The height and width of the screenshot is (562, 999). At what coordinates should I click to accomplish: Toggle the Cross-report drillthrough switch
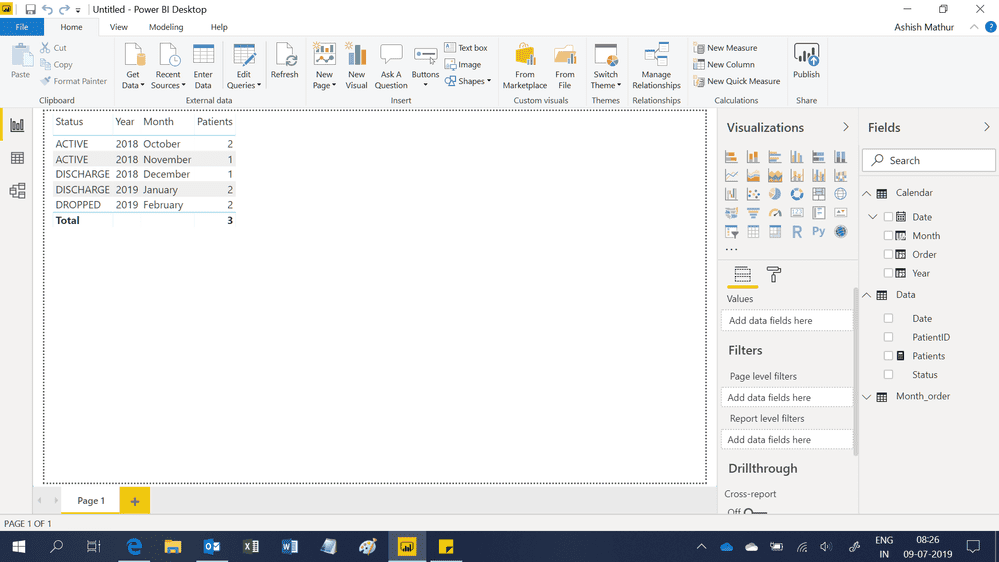pos(755,512)
